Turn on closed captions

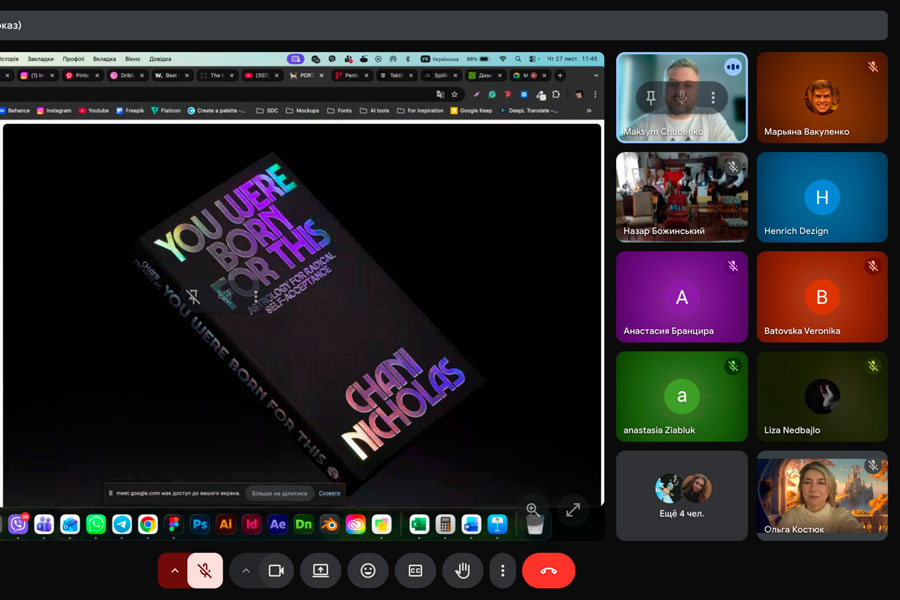click(415, 570)
